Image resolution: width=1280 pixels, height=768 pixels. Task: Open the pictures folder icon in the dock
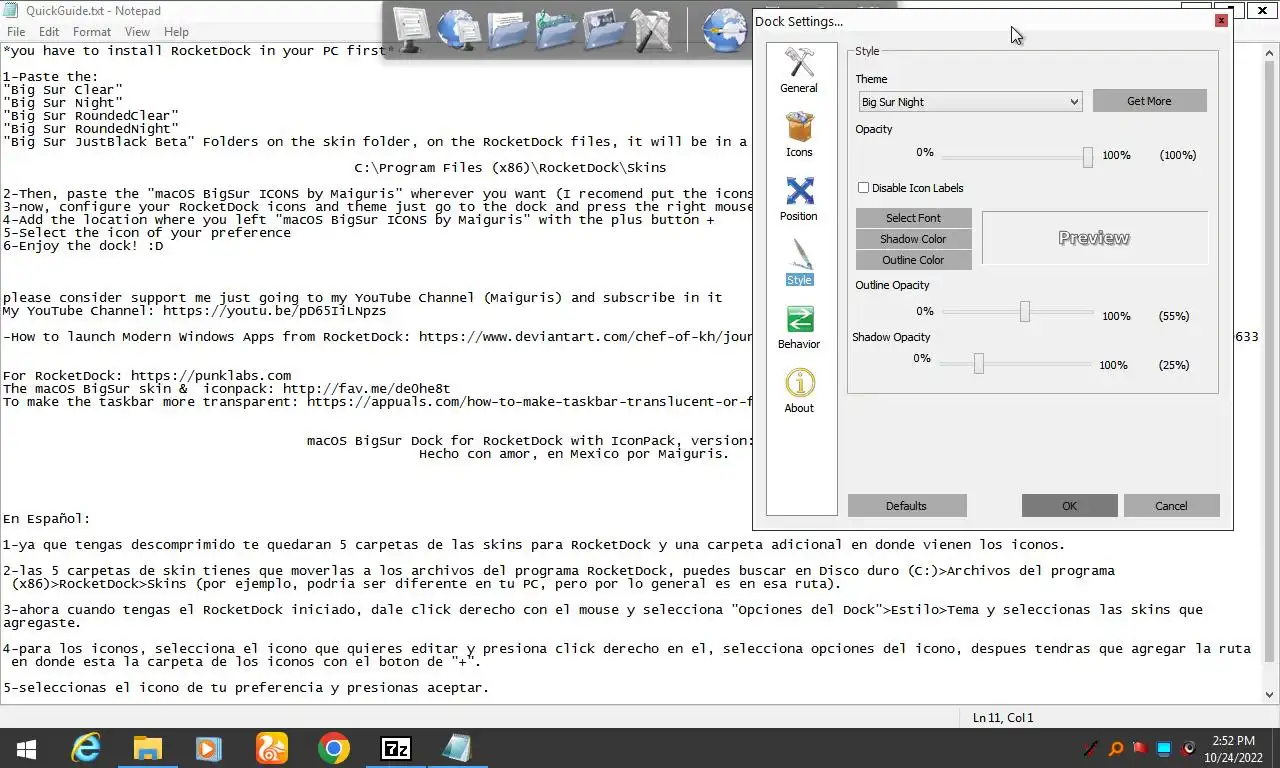pos(604,29)
